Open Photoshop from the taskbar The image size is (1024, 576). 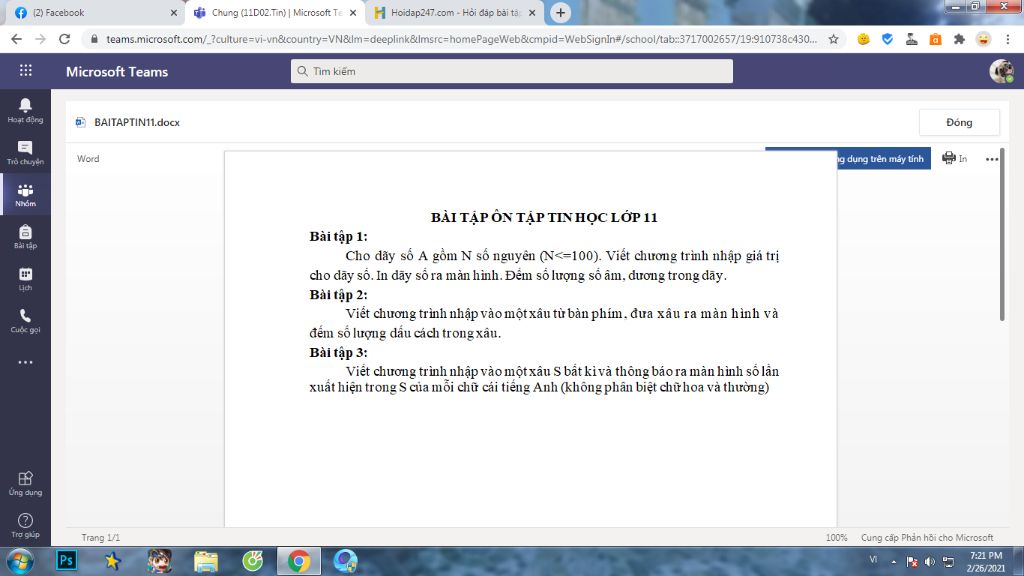(x=66, y=560)
